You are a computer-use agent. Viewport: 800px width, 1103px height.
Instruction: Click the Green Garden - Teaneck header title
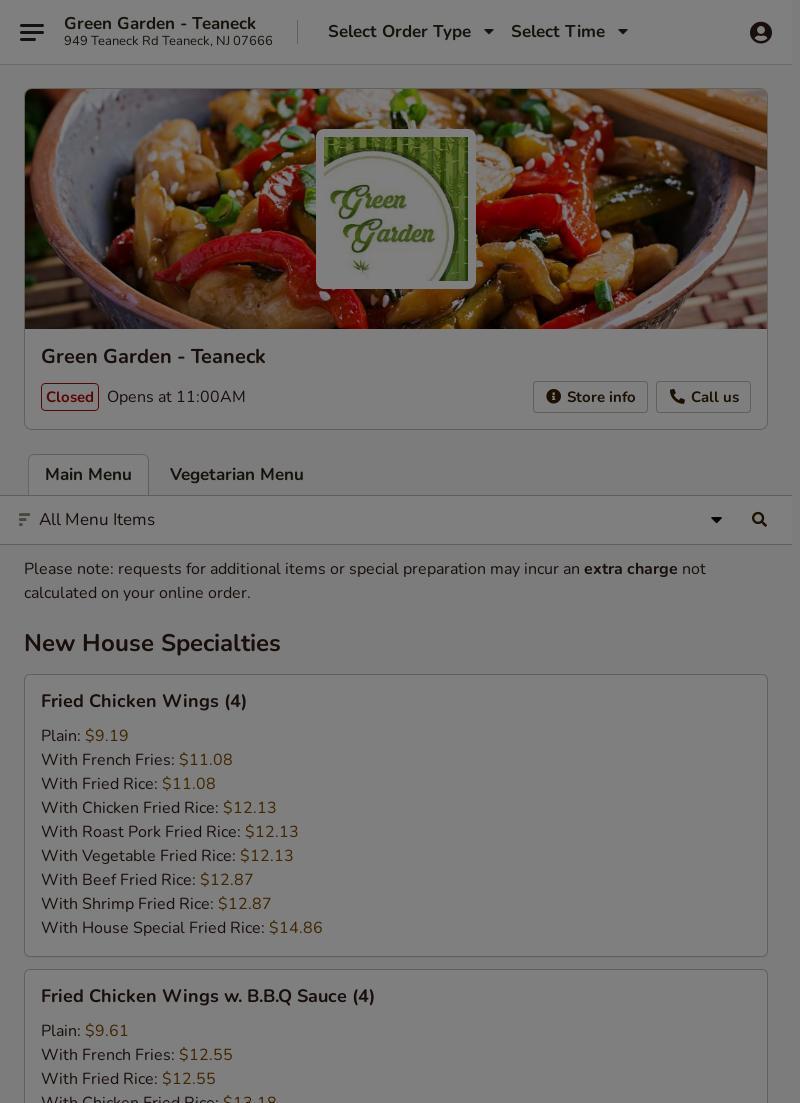tap(160, 23)
